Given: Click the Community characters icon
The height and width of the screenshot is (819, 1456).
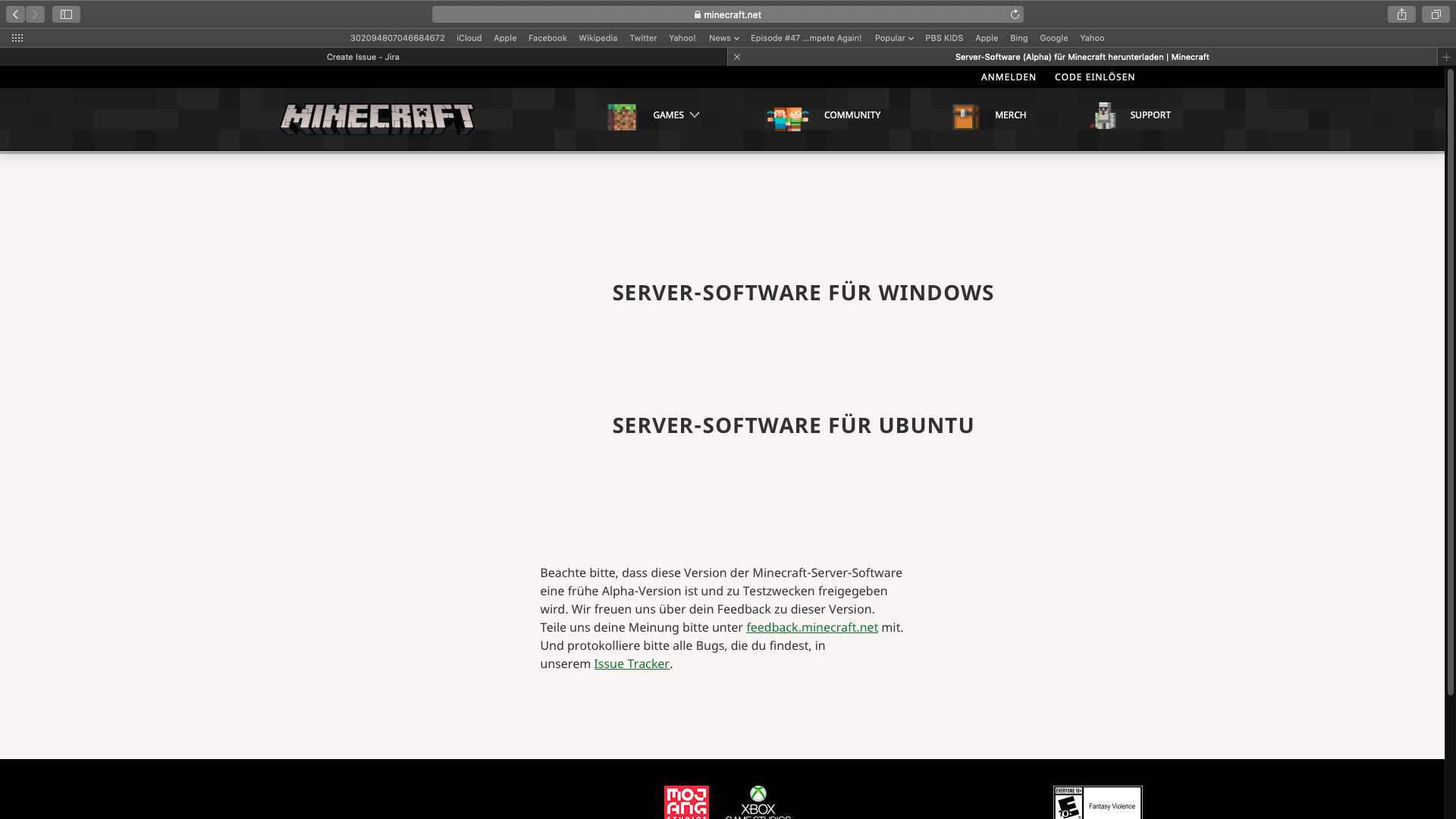Looking at the screenshot, I should click(787, 118).
